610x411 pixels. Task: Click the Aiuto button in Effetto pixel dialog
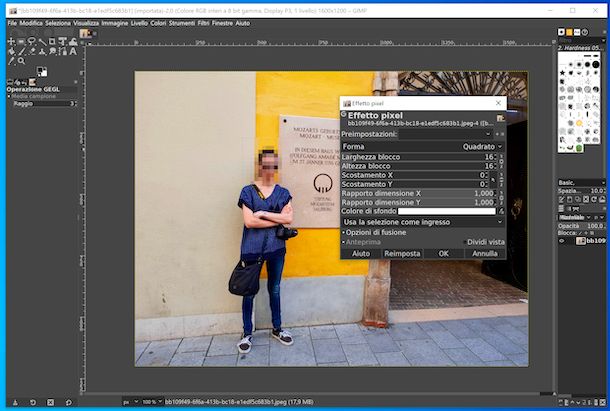click(361, 254)
